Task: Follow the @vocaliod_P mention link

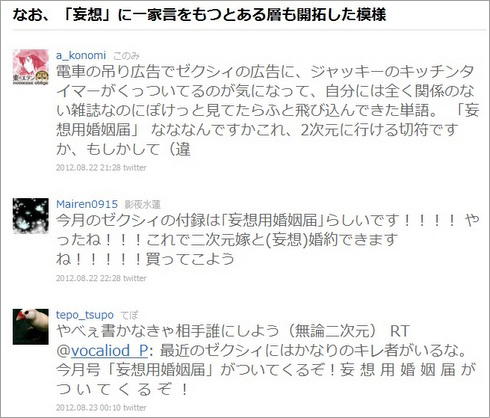Action: point(102,351)
